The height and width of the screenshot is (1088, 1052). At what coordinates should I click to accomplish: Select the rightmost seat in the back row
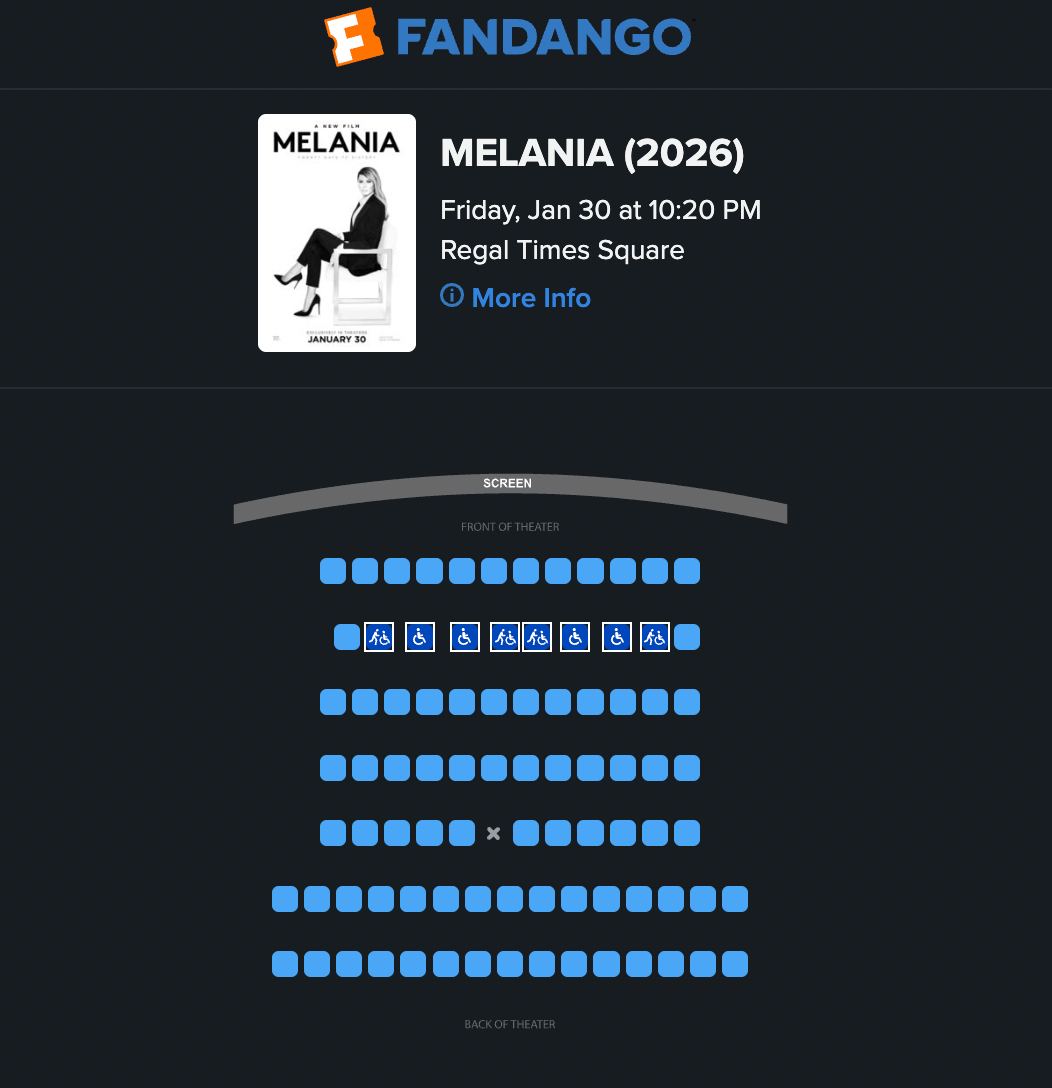tap(735, 965)
